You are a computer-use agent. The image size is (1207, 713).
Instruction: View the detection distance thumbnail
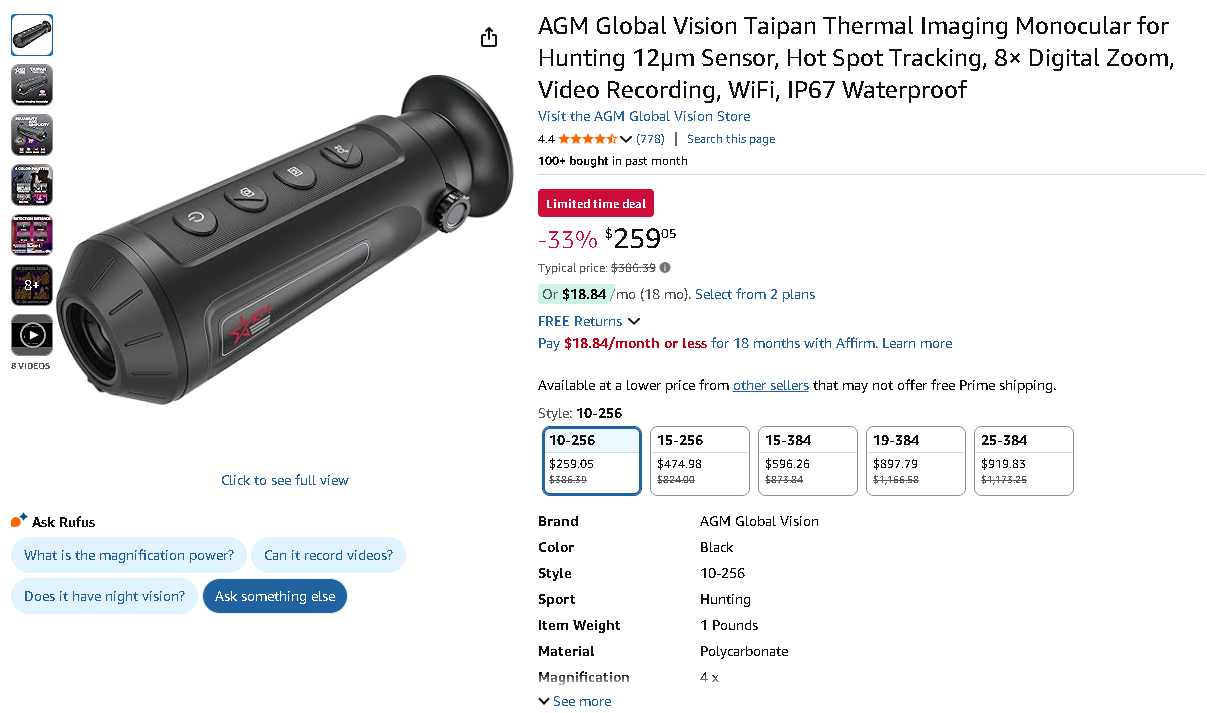32,235
